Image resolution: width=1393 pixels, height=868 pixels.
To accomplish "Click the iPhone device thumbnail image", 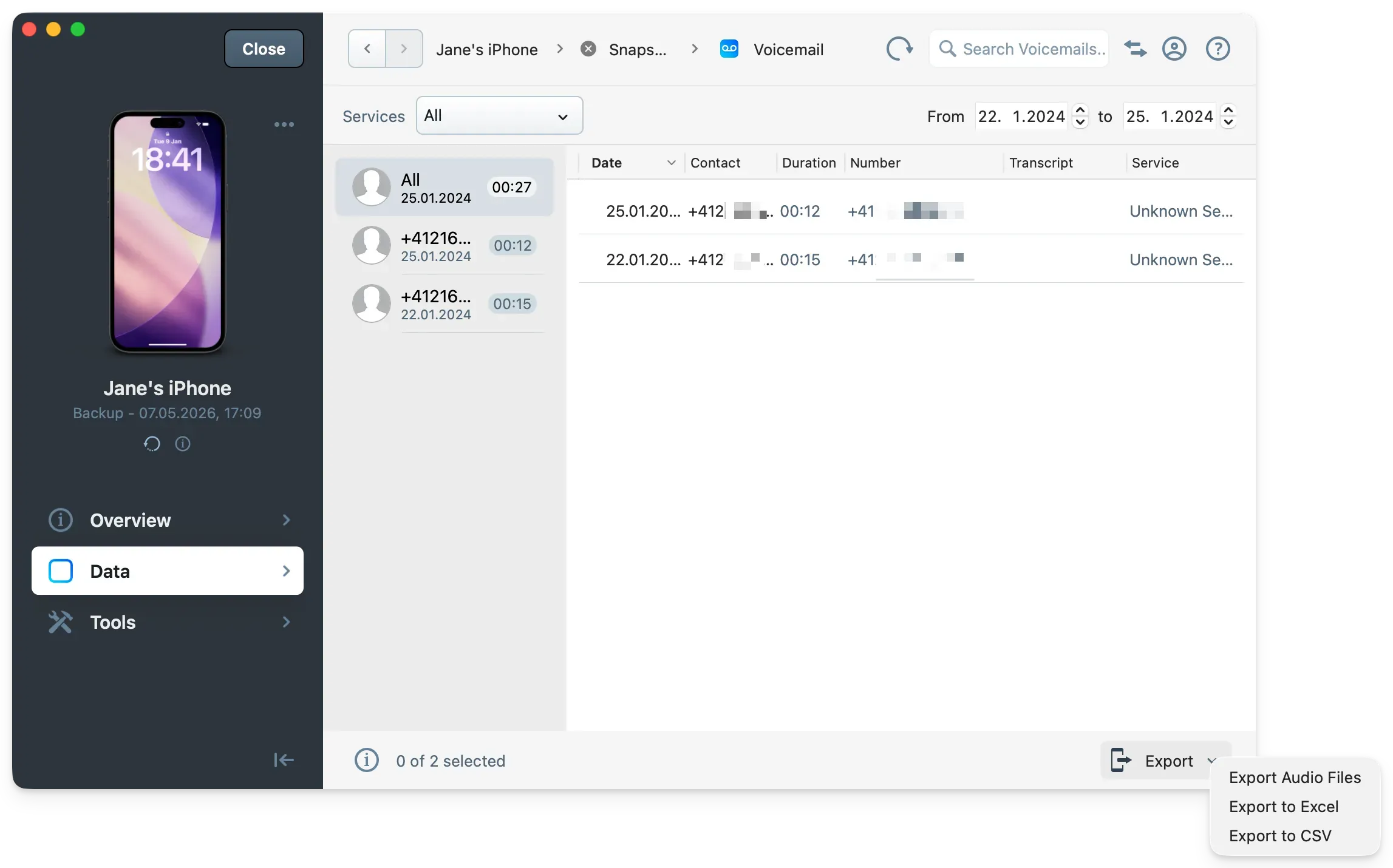I will tap(168, 232).
